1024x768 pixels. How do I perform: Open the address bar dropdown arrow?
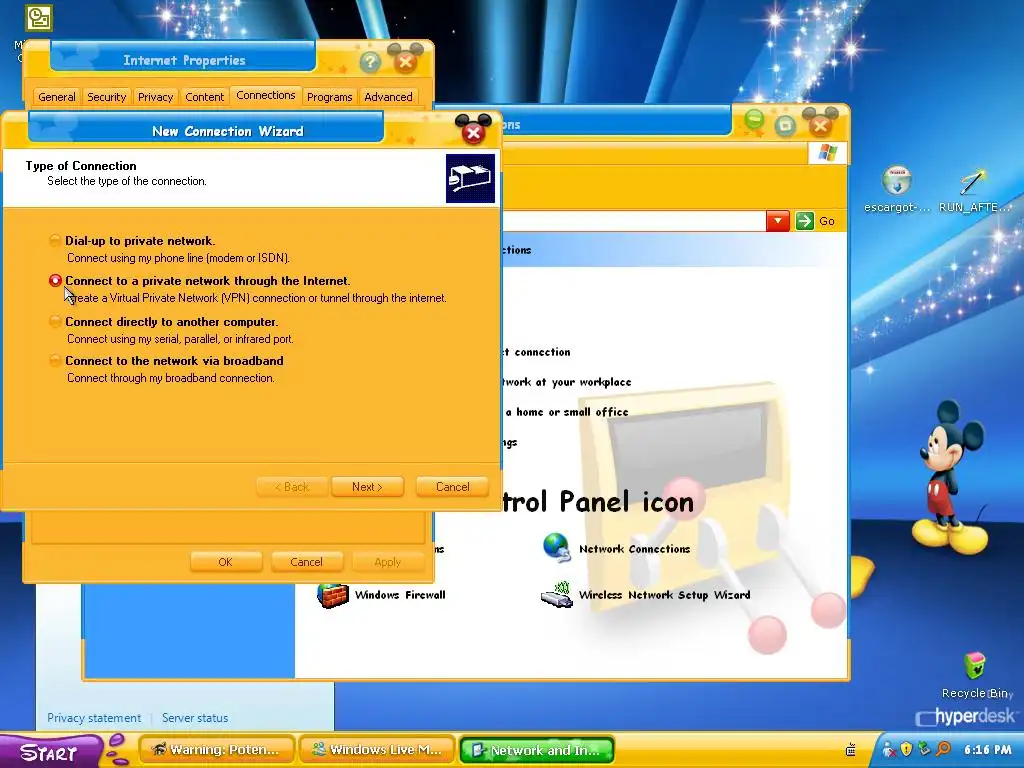coord(777,221)
